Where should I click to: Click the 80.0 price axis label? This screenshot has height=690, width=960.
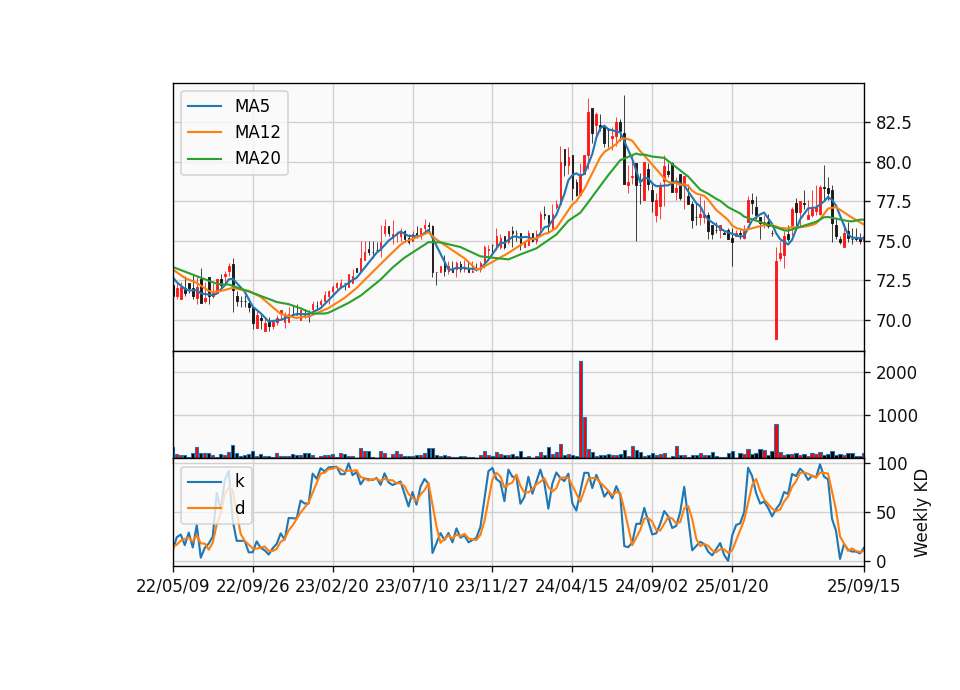click(893, 163)
